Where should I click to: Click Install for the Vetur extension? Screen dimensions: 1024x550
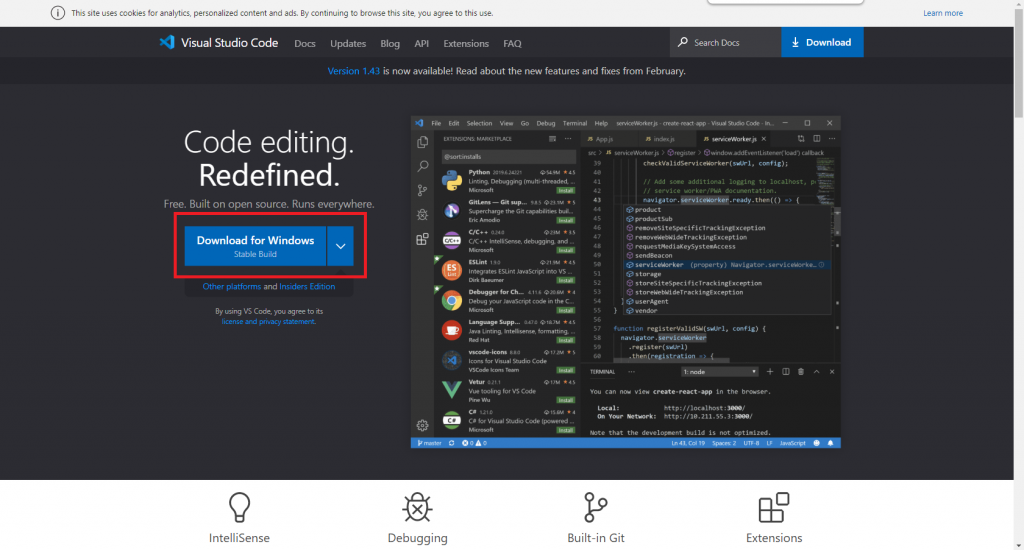tap(566, 400)
